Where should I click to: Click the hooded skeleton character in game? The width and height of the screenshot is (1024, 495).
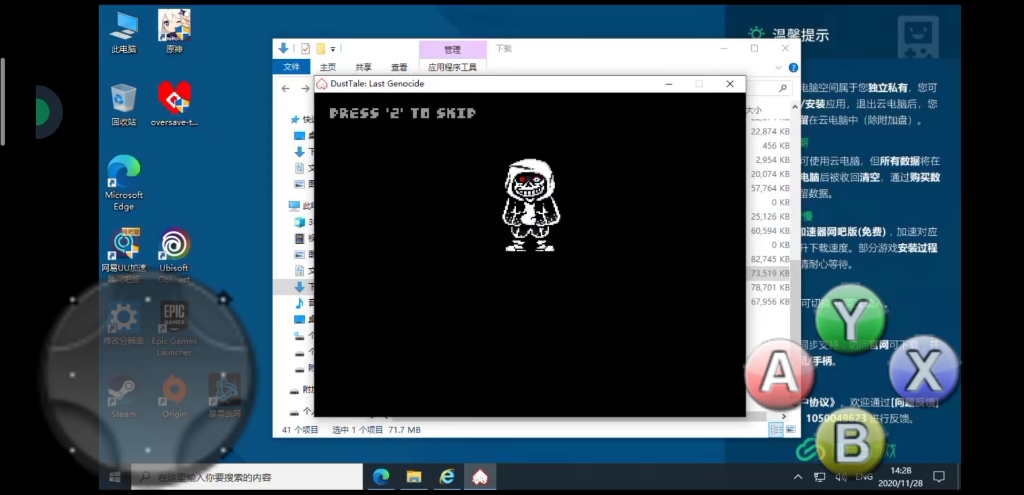click(530, 206)
